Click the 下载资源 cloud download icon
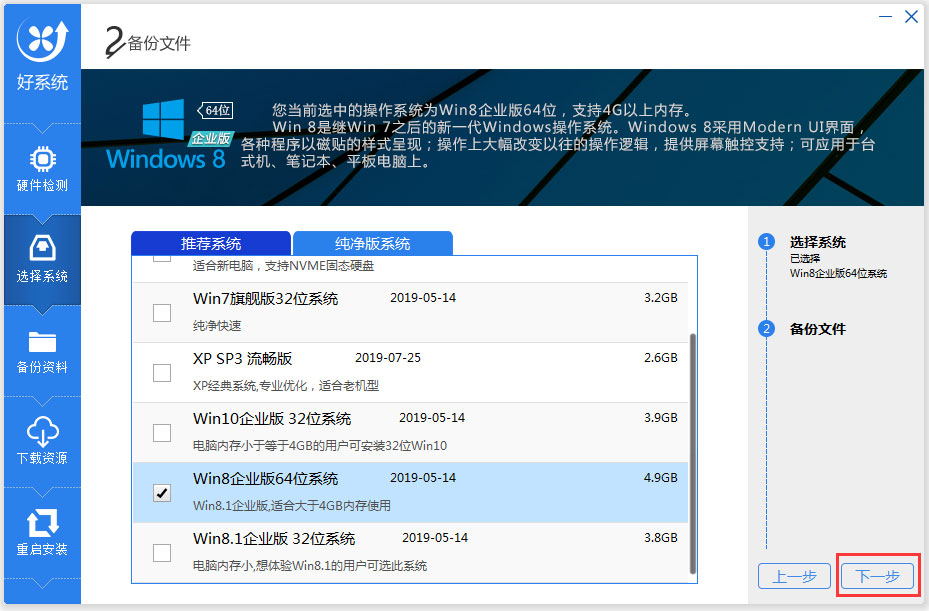This screenshot has height=611, width=929. pos(42,432)
